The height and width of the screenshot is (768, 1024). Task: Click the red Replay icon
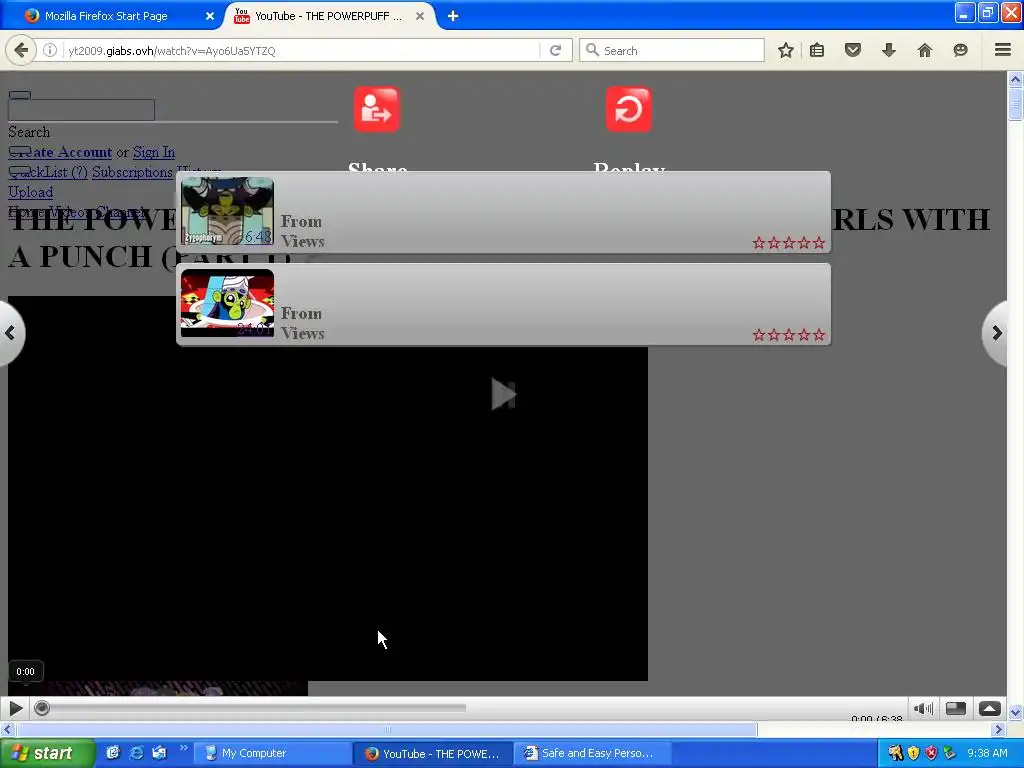[x=628, y=109]
